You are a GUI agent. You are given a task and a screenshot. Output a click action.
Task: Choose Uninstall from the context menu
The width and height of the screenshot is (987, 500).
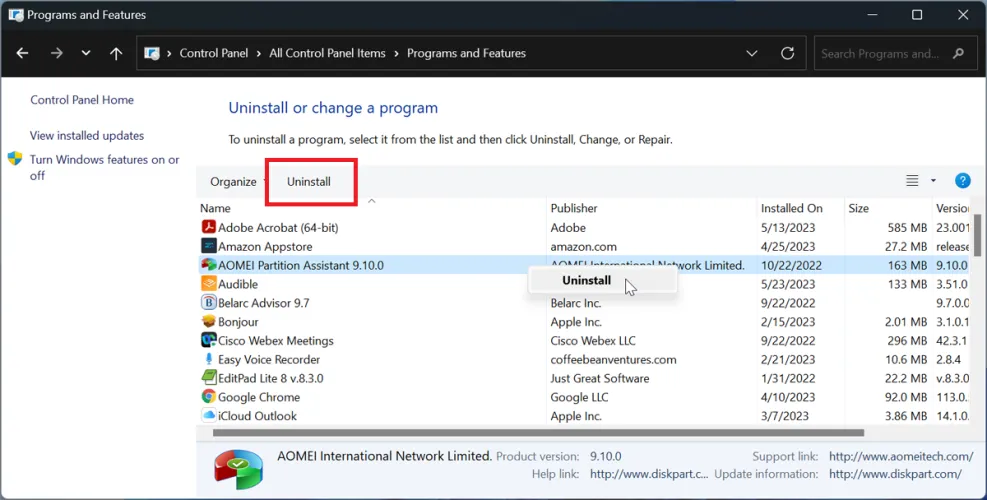[586, 281]
